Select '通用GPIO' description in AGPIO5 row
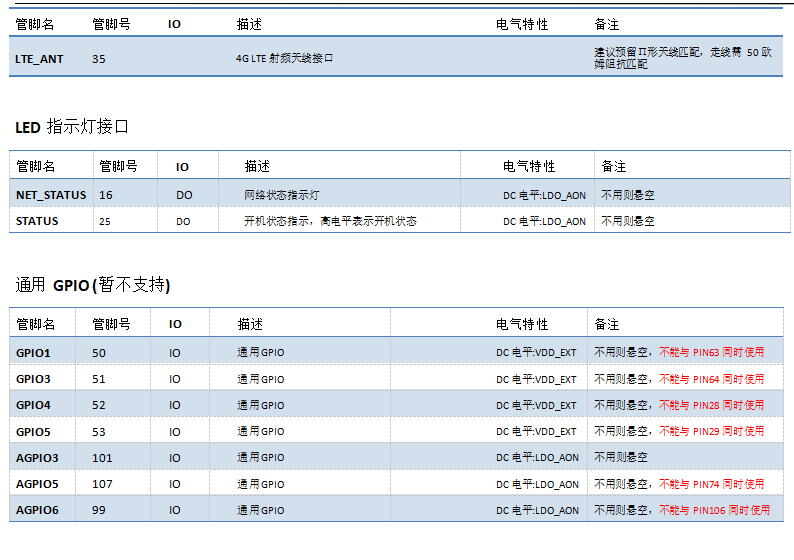This screenshot has width=794, height=560. pyautogui.click(x=261, y=484)
